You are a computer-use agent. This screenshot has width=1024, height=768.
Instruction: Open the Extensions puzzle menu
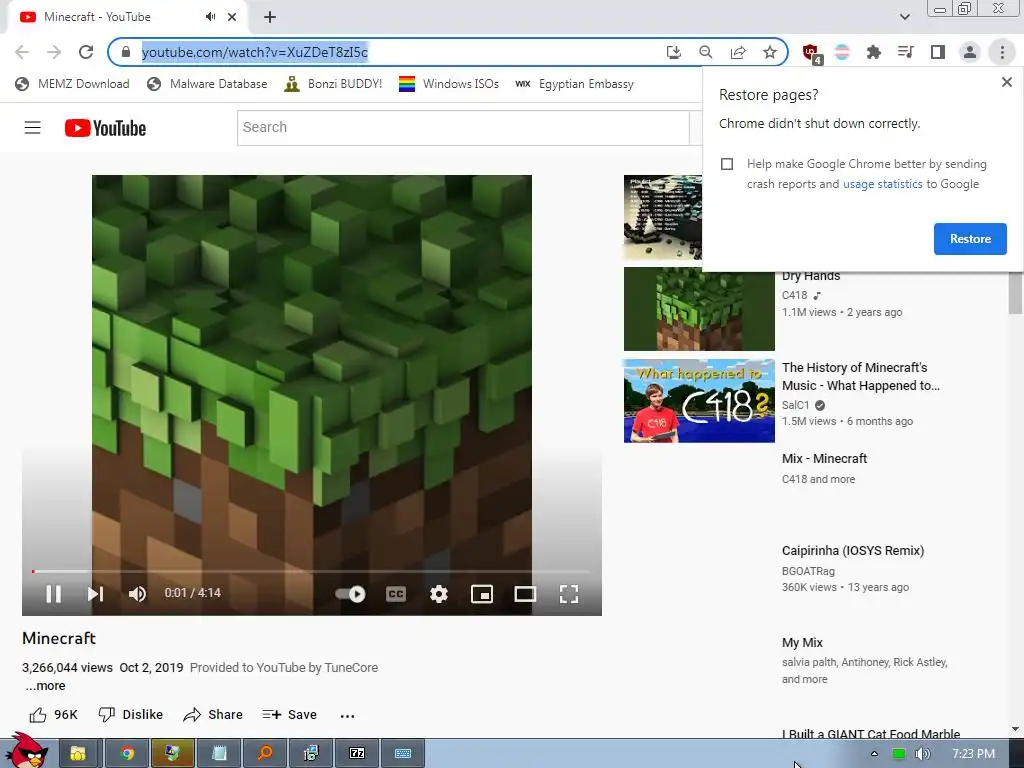874,52
